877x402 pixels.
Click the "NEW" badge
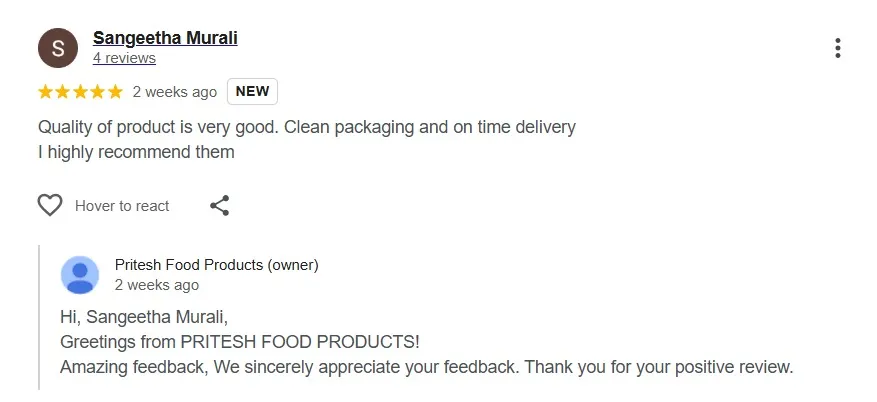pos(252,92)
